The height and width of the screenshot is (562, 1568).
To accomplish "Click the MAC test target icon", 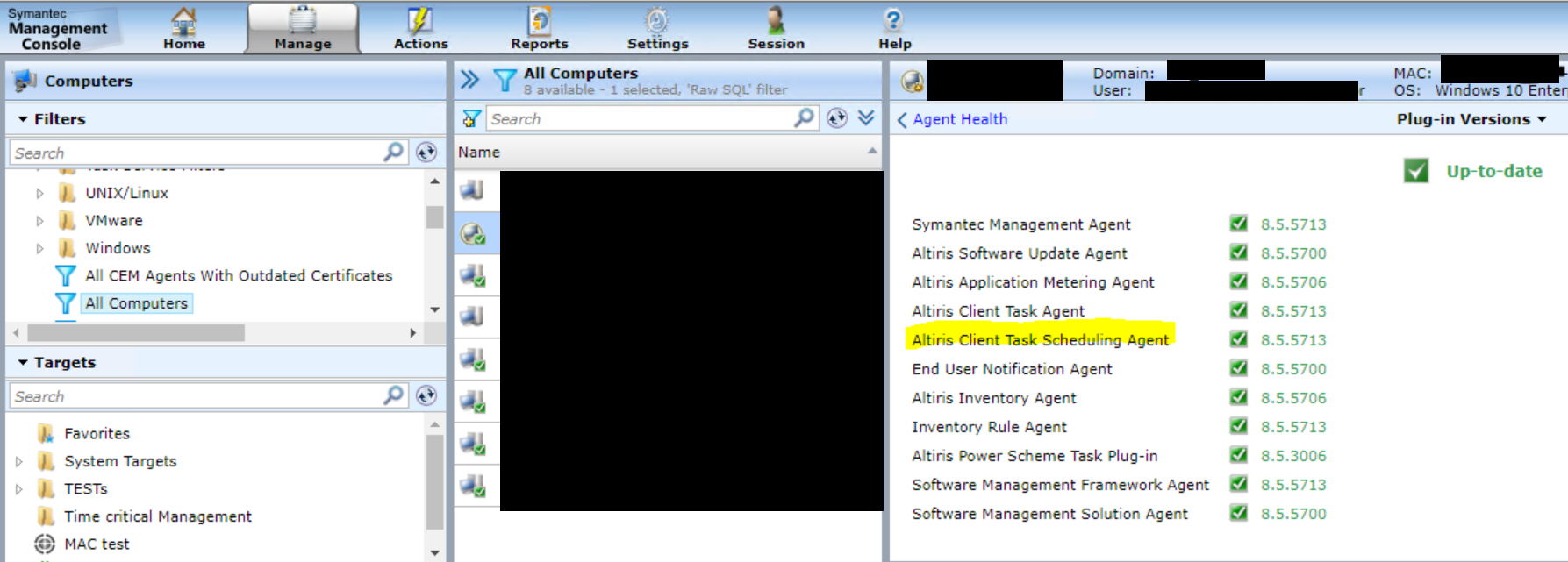I will click(x=45, y=544).
